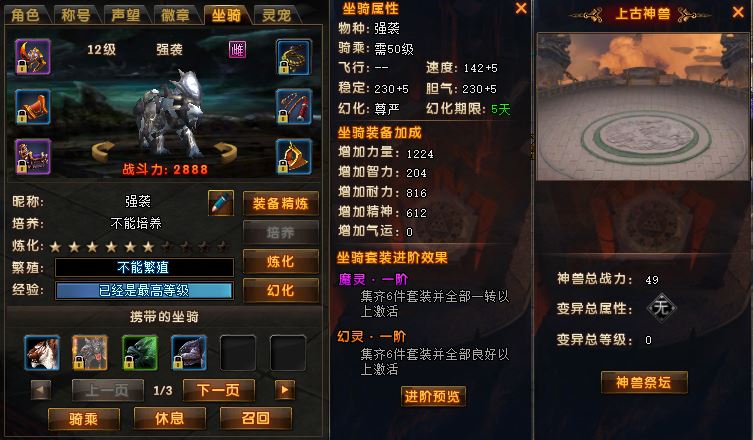The width and height of the screenshot is (753, 440).
Task: Click the locked bell equipment slot
Action: click(293, 157)
